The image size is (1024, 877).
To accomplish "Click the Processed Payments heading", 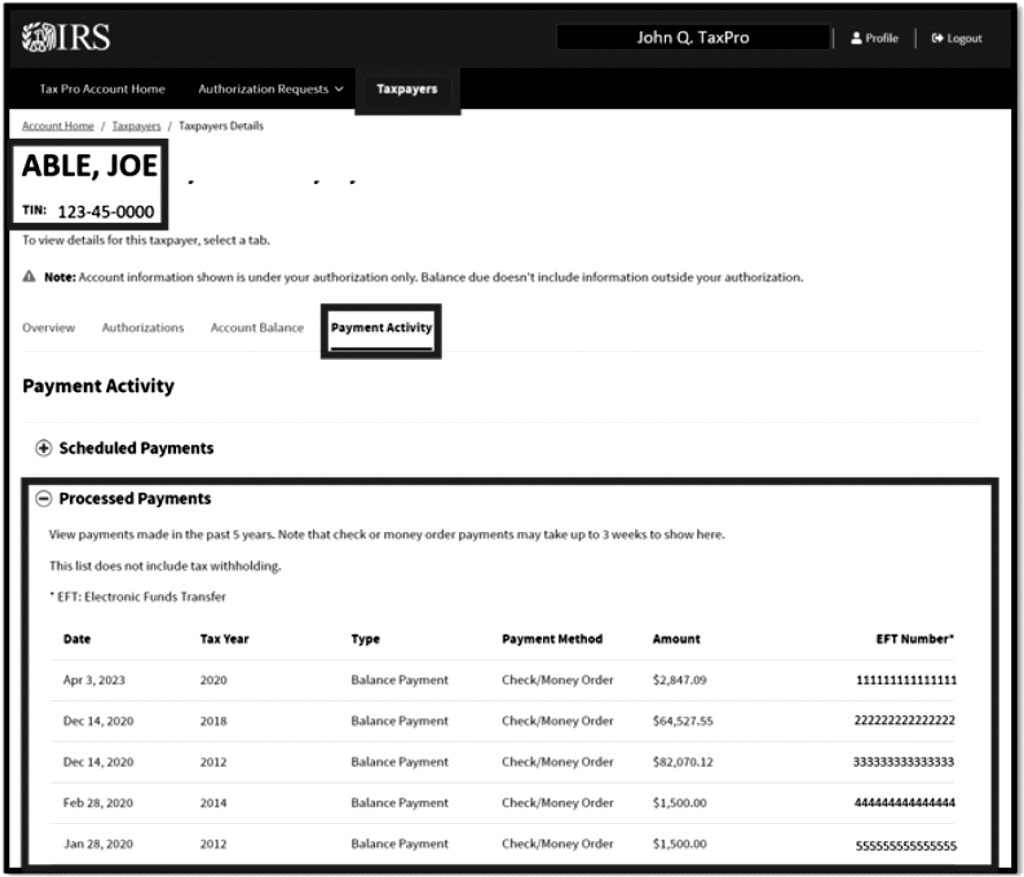I will pos(135,499).
